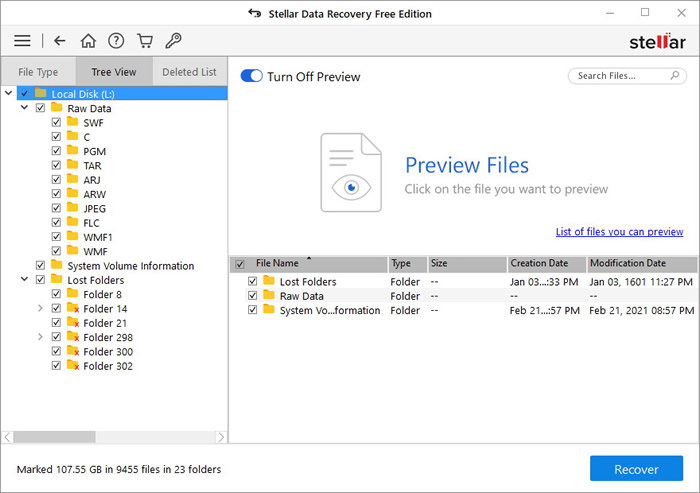Click the search magnifier icon

click(x=675, y=76)
